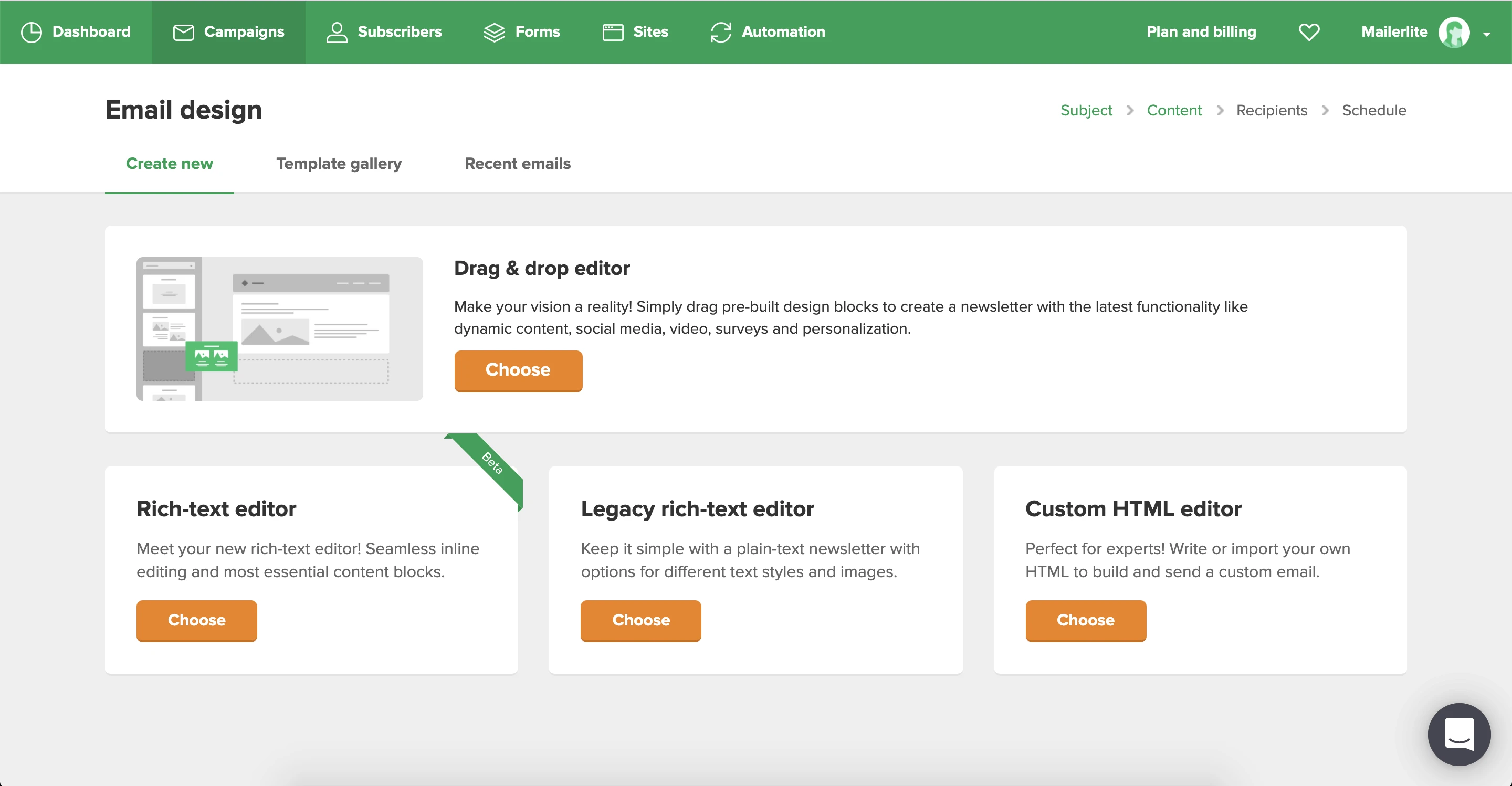The image size is (1512, 786).
Task: Click the Campaigns envelope icon
Action: coord(183,32)
